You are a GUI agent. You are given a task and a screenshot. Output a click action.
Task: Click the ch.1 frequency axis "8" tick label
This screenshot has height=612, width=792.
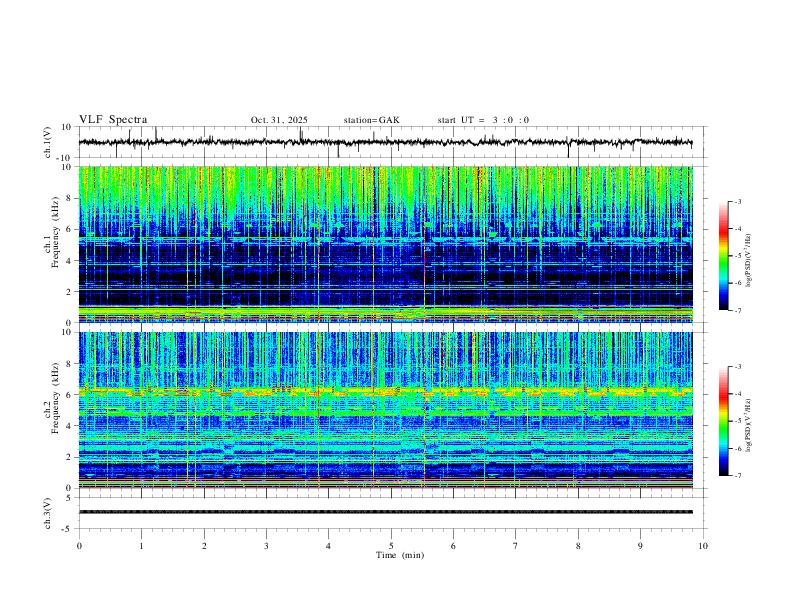(x=69, y=198)
